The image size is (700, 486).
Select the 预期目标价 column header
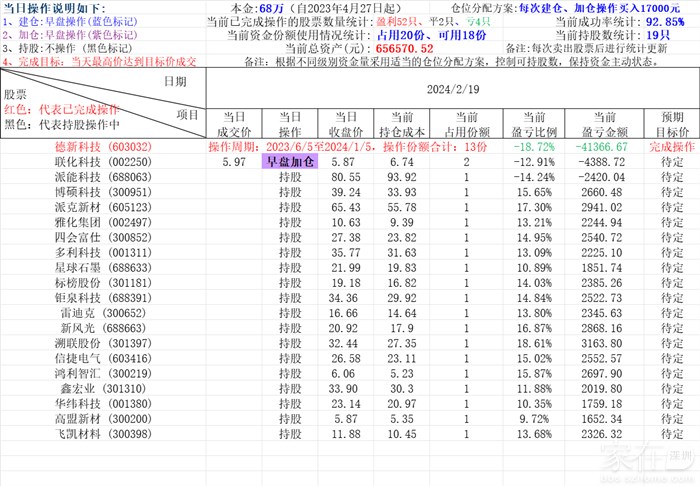(x=671, y=124)
